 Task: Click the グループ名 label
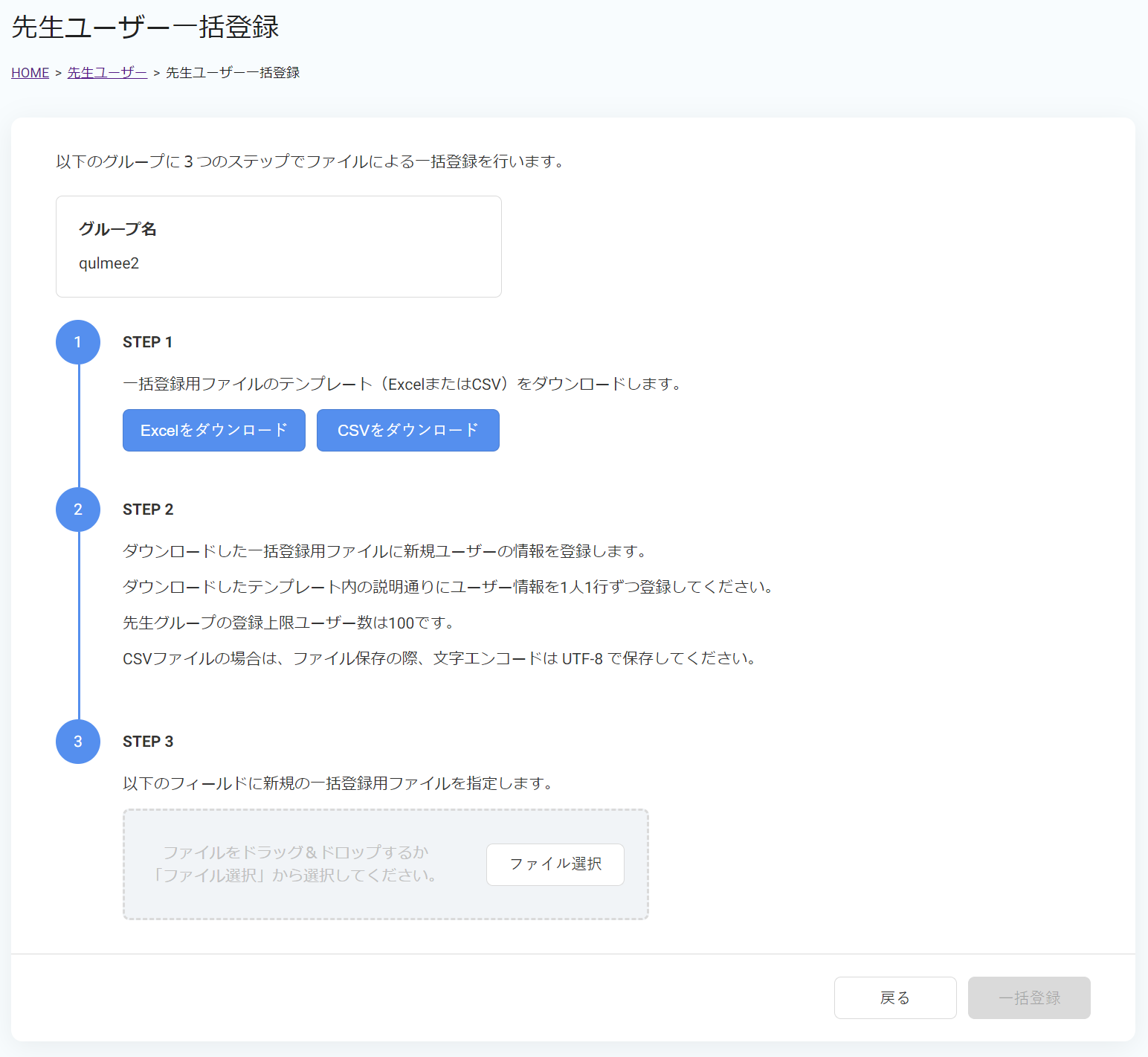[117, 229]
